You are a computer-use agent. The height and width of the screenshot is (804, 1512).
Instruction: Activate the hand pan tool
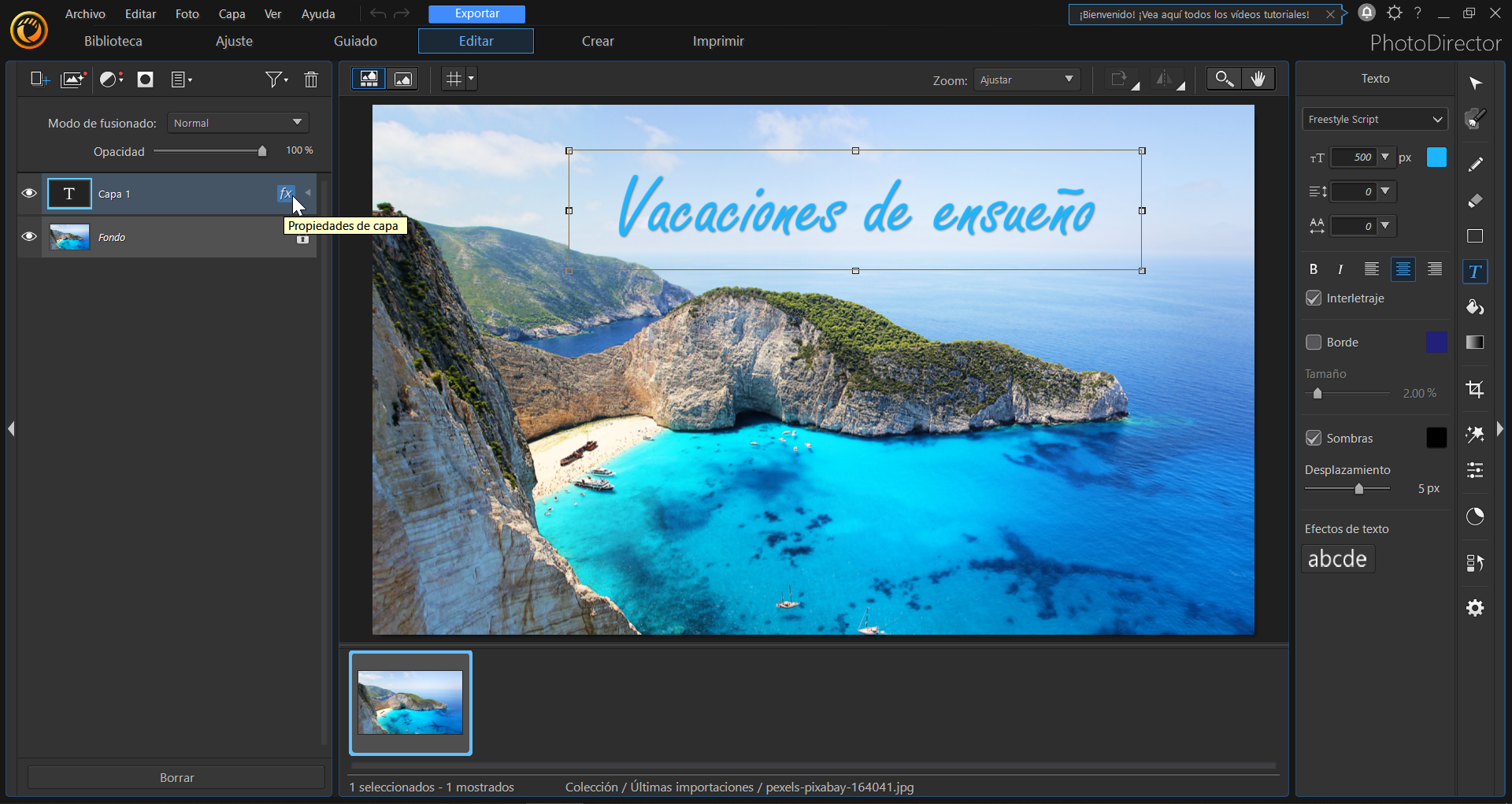pyautogui.click(x=1258, y=79)
